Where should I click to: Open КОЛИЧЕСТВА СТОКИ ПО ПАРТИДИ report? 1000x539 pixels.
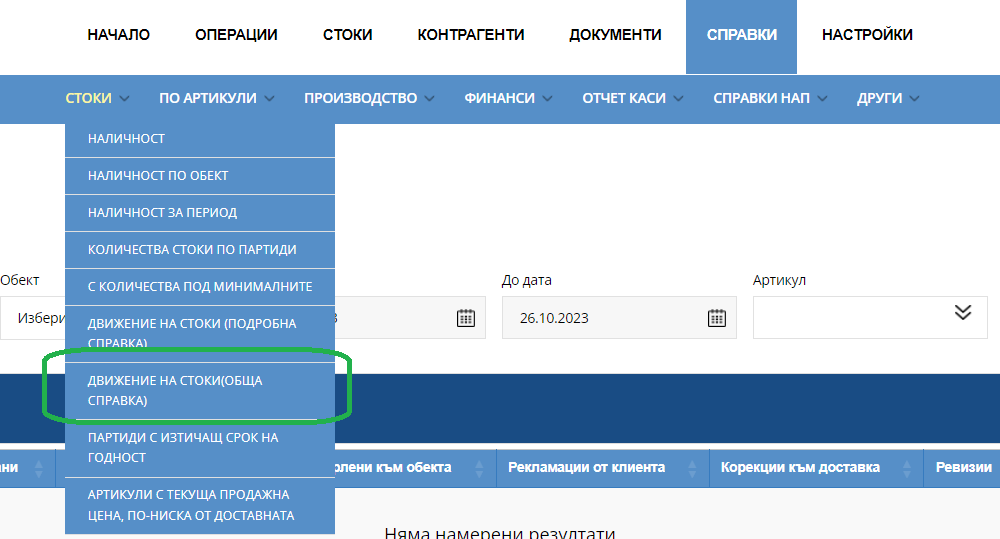(x=200, y=250)
